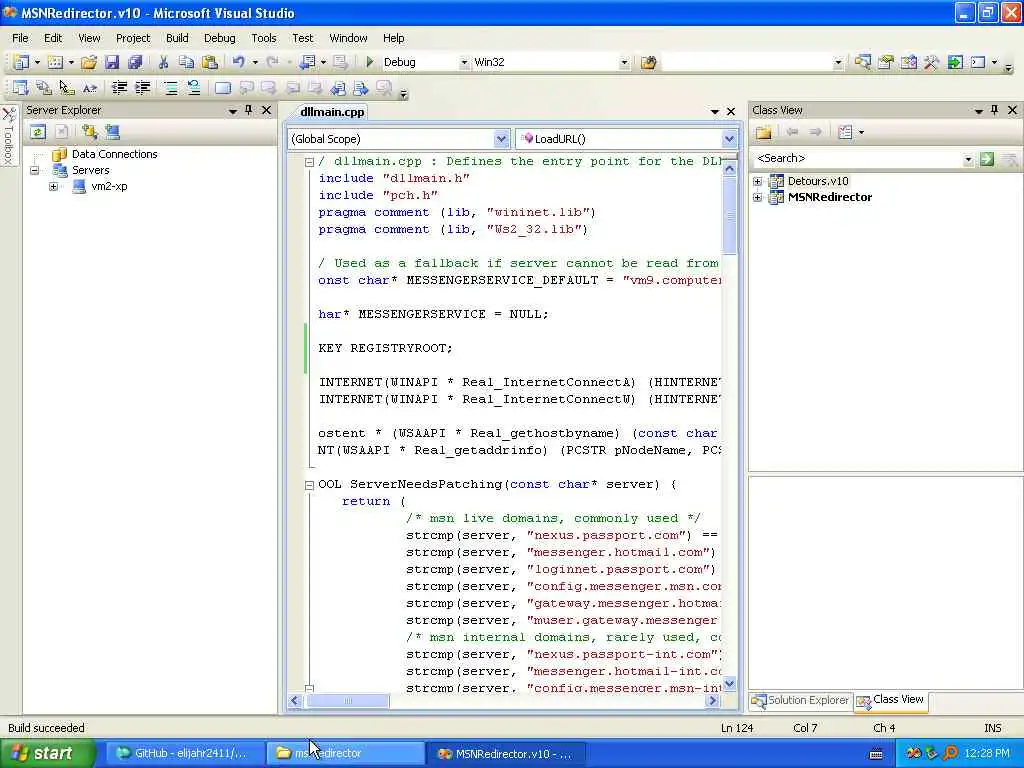
Task: Click Increase Line Indent icon
Action: 142,88
